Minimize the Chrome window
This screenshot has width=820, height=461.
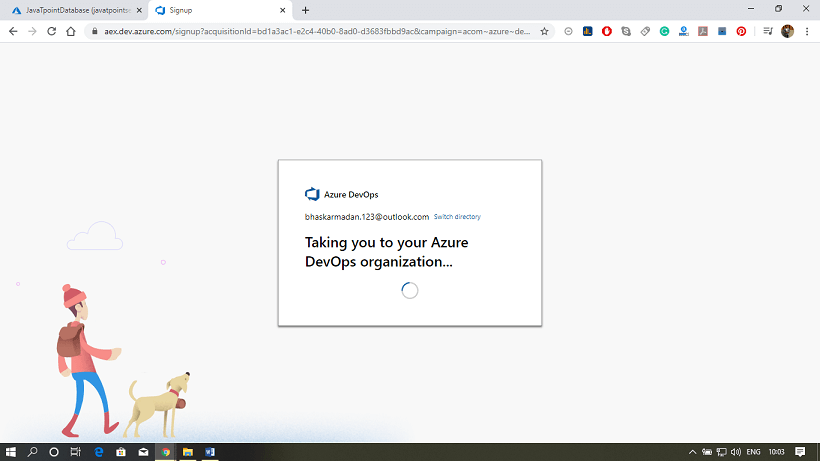click(751, 8)
